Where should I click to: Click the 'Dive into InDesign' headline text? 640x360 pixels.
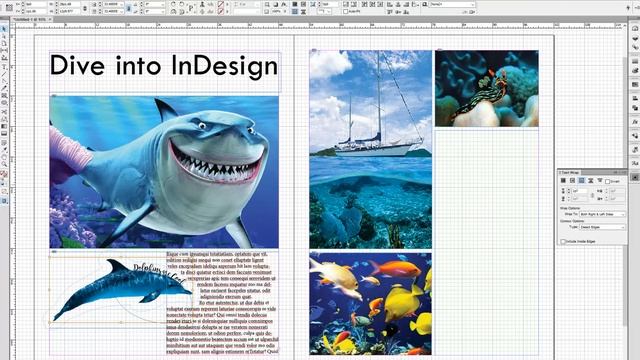coord(164,66)
